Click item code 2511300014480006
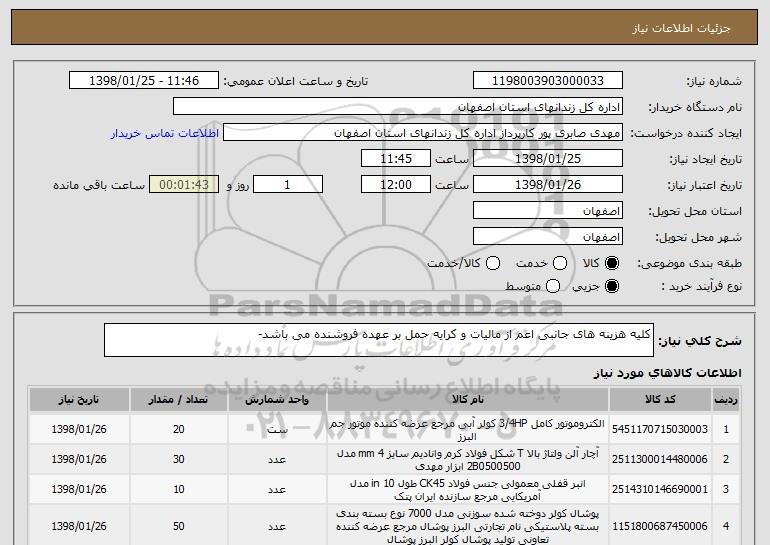 click(x=660, y=459)
